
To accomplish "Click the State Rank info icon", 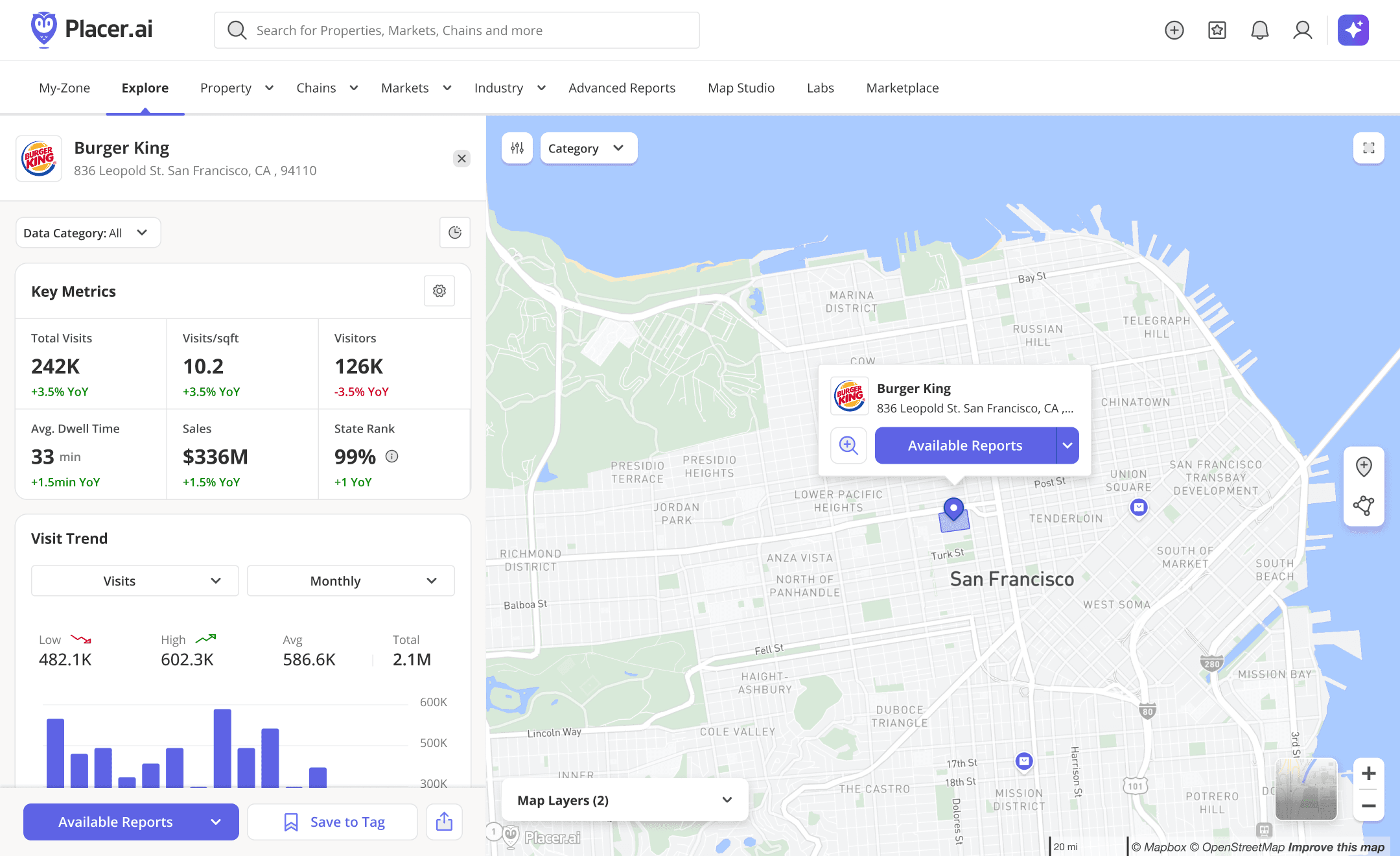I will (x=391, y=457).
